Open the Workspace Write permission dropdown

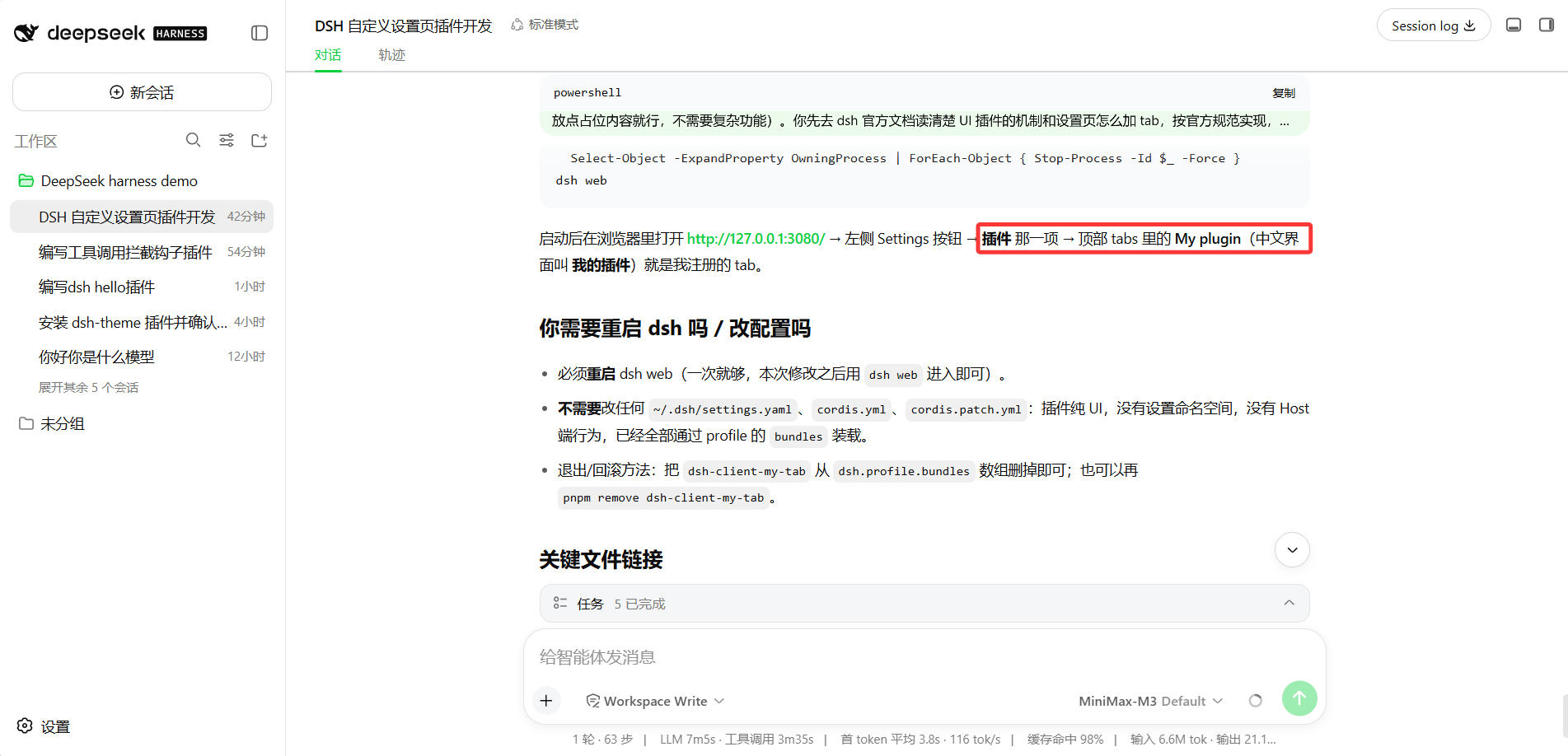(x=655, y=701)
